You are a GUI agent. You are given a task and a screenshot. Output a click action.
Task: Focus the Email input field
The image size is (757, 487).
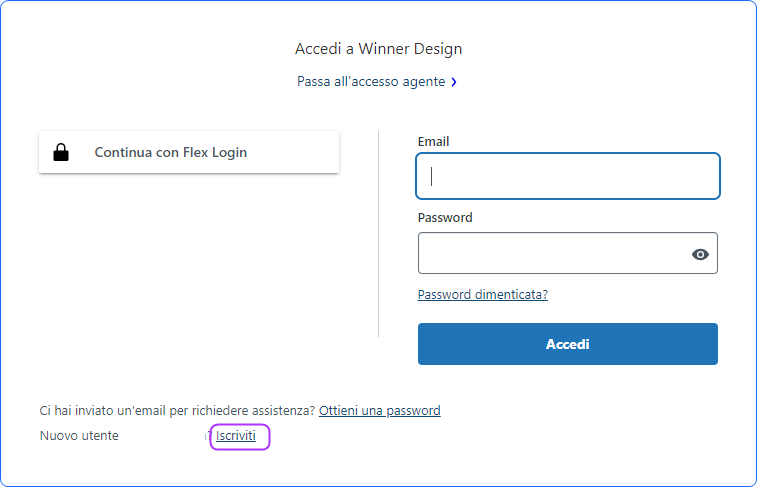(568, 177)
